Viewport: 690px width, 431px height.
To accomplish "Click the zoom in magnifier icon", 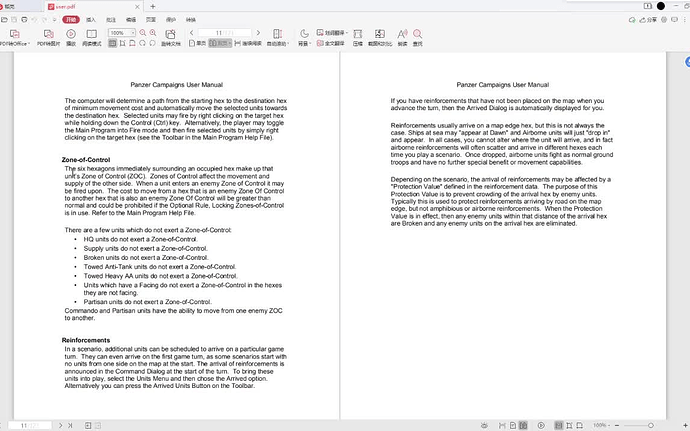I will pyautogui.click(x=153, y=33).
